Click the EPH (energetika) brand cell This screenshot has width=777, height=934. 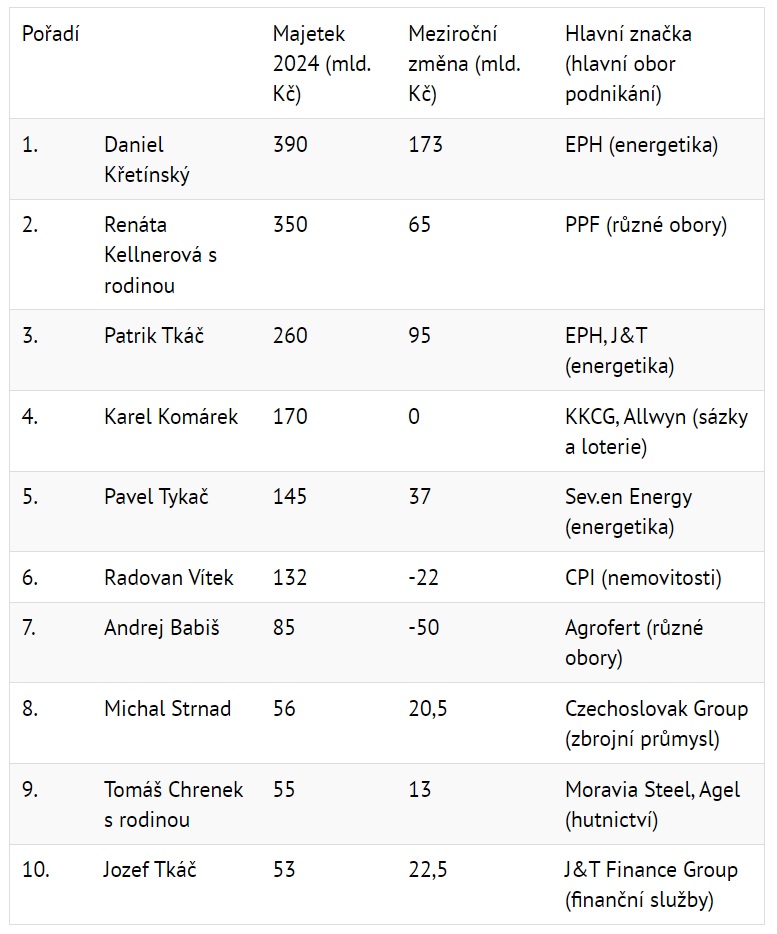642,145
